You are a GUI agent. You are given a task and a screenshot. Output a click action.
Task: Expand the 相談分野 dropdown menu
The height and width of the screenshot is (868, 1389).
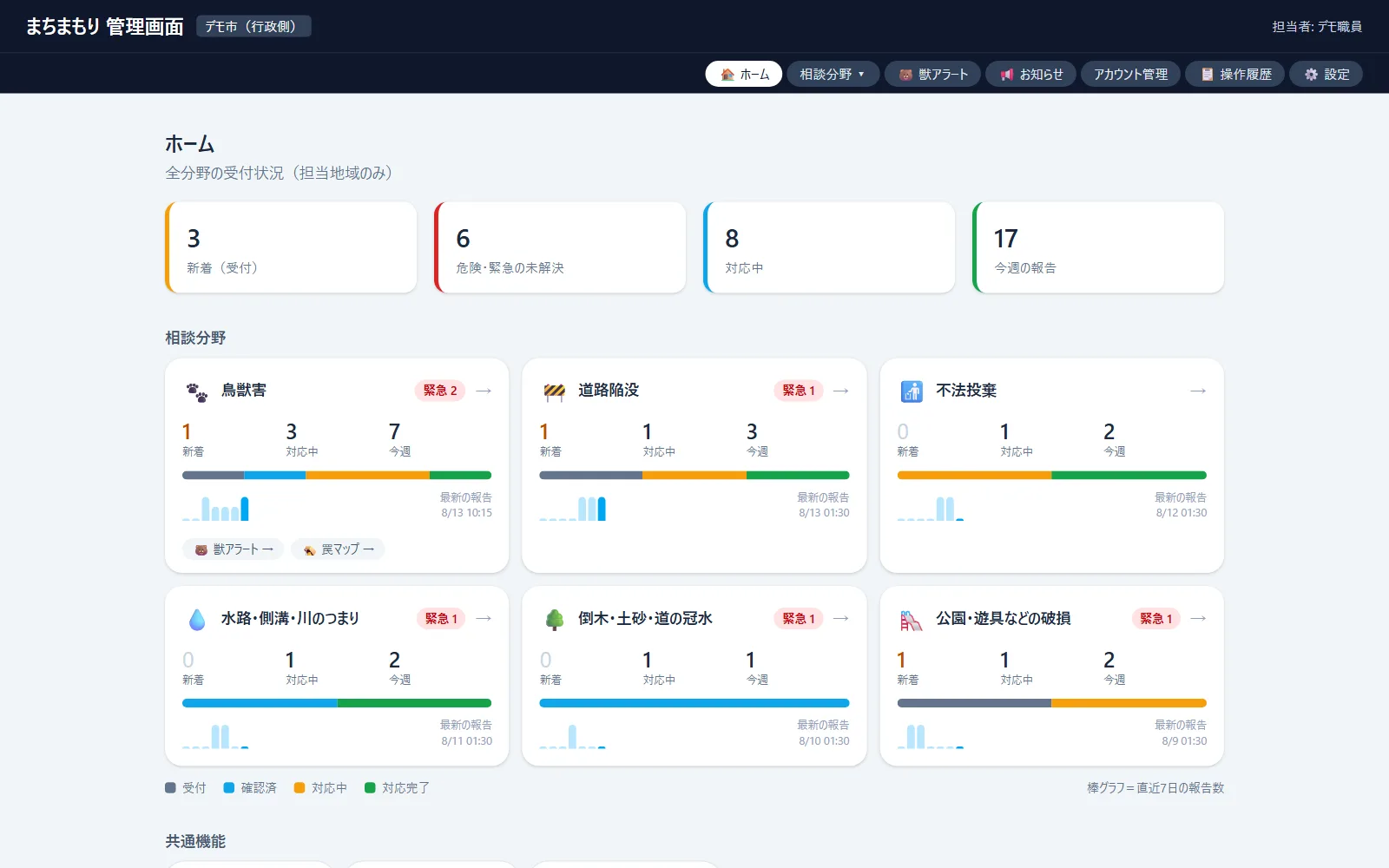833,74
